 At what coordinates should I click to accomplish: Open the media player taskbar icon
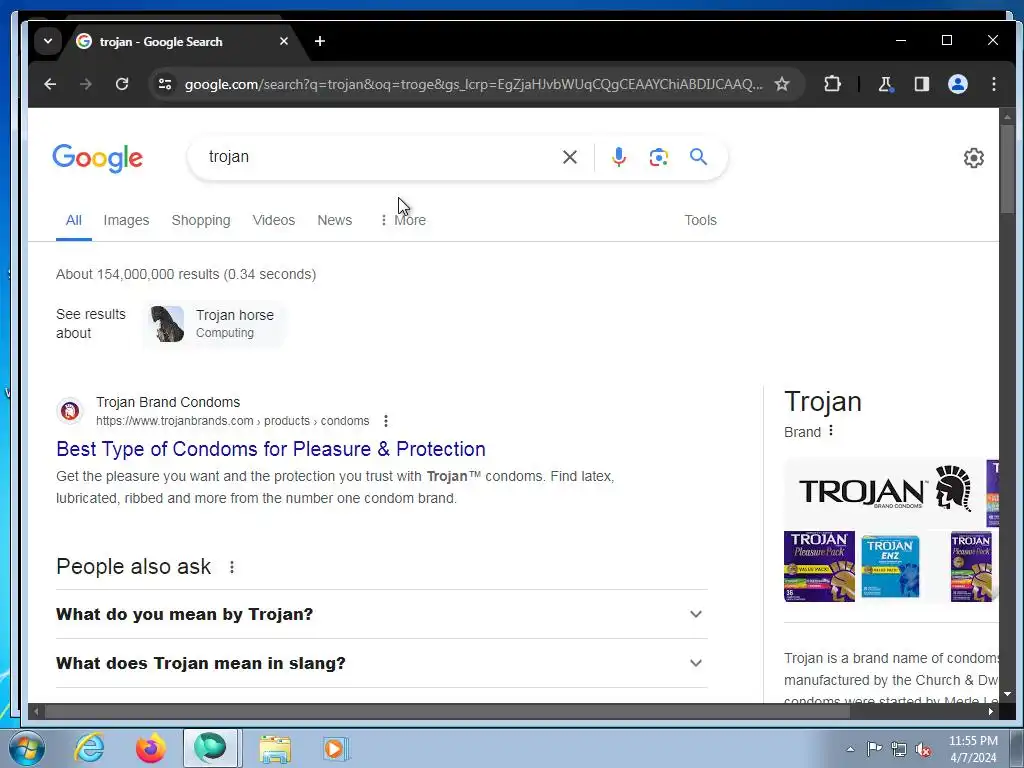click(x=336, y=748)
